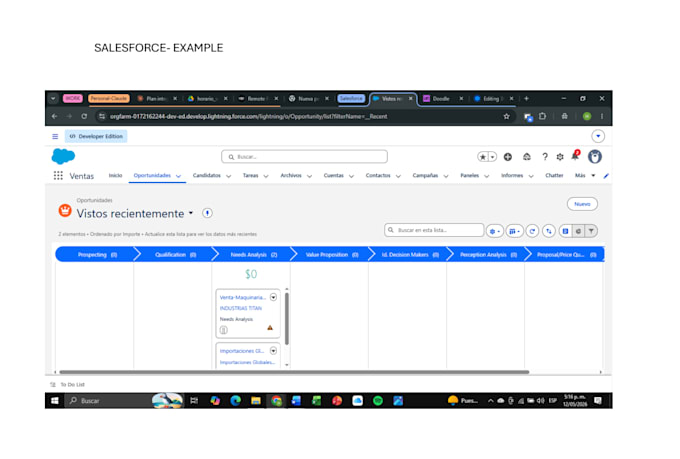The image size is (680, 459).
Task: Open the Windows Start button
Action: 55,401
